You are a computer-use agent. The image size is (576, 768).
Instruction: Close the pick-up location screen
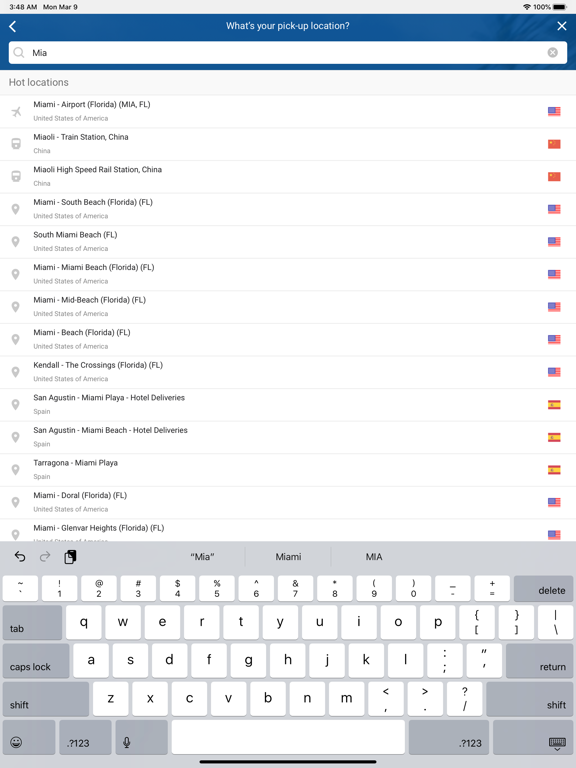click(562, 26)
